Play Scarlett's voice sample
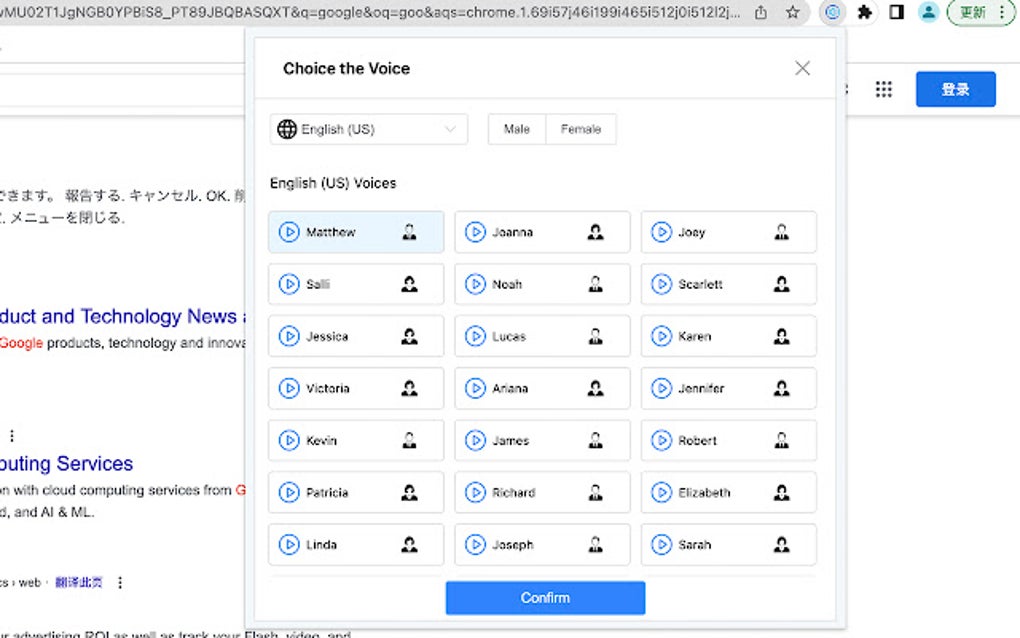This screenshot has height=638, width=1020. click(662, 284)
